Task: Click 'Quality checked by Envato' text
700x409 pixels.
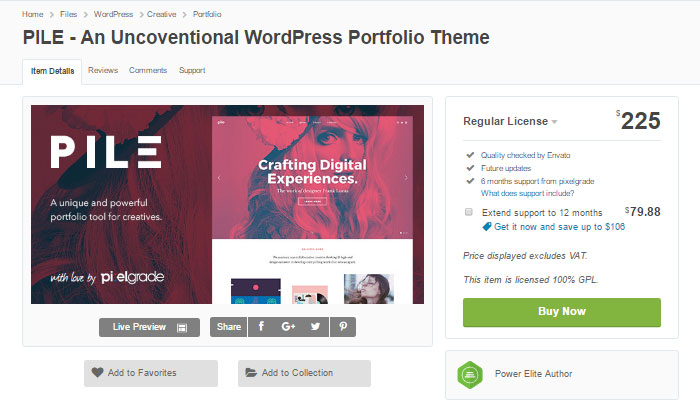Action: coord(525,155)
